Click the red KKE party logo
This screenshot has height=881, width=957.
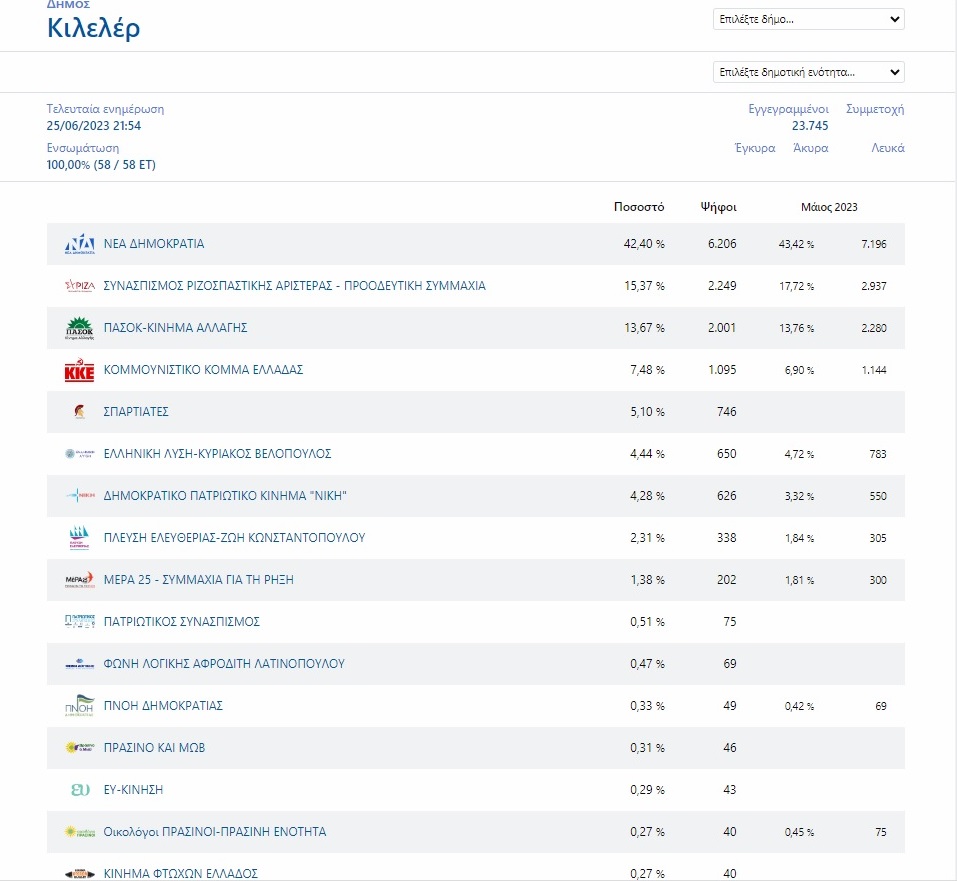tap(79, 371)
